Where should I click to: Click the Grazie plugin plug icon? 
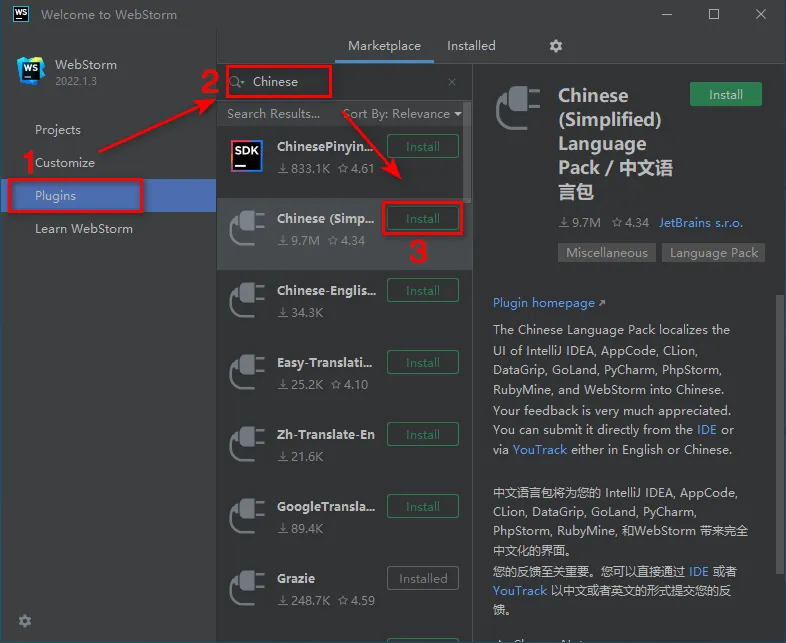pyautogui.click(x=247, y=588)
